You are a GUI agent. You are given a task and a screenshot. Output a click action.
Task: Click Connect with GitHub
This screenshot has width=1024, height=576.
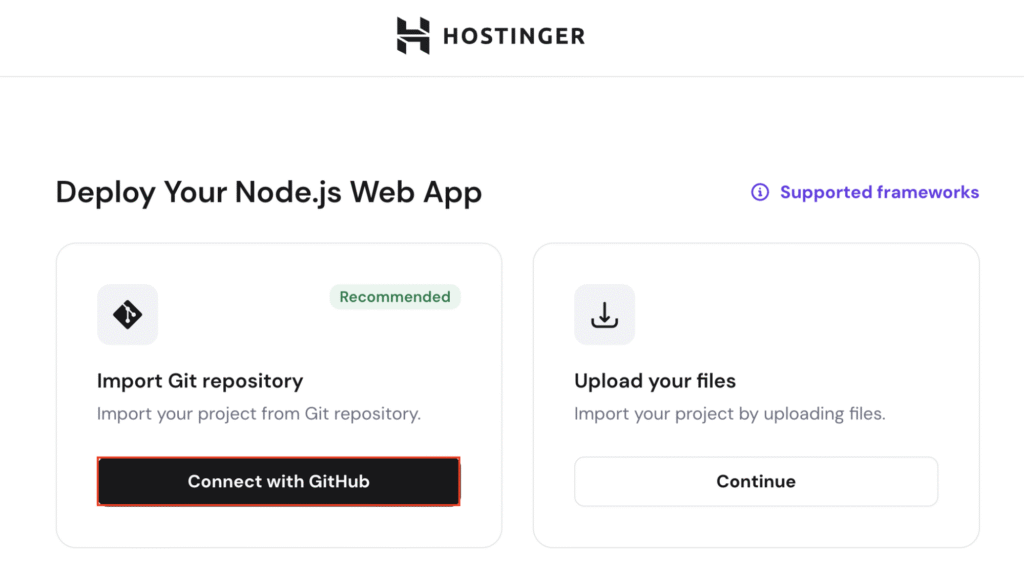coord(278,481)
